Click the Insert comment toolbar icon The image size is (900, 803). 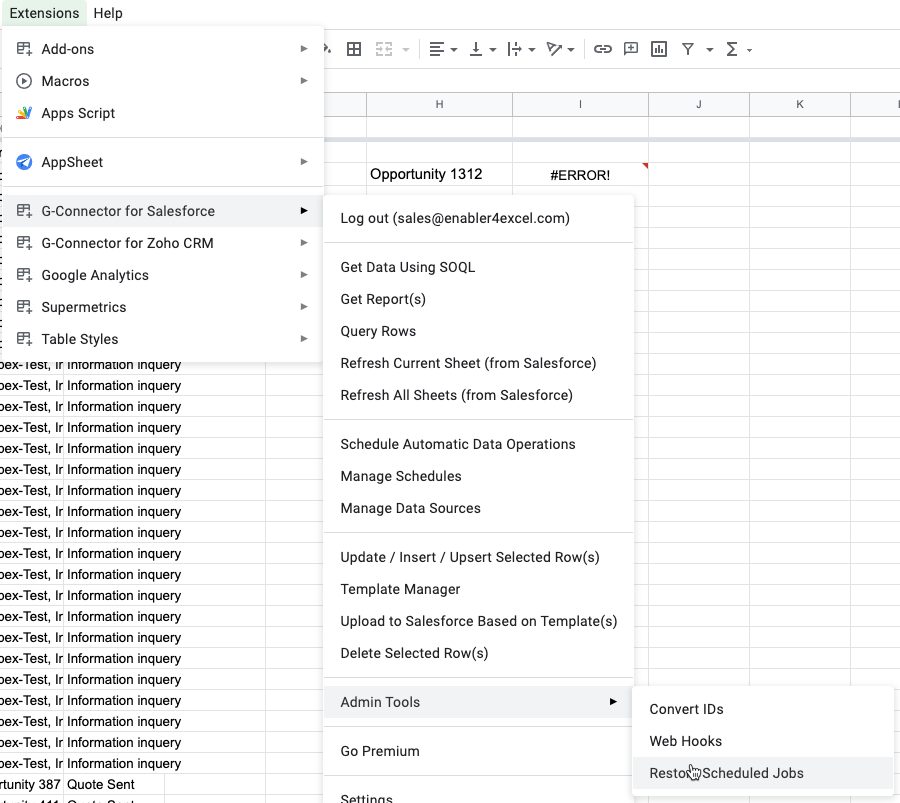[631, 49]
